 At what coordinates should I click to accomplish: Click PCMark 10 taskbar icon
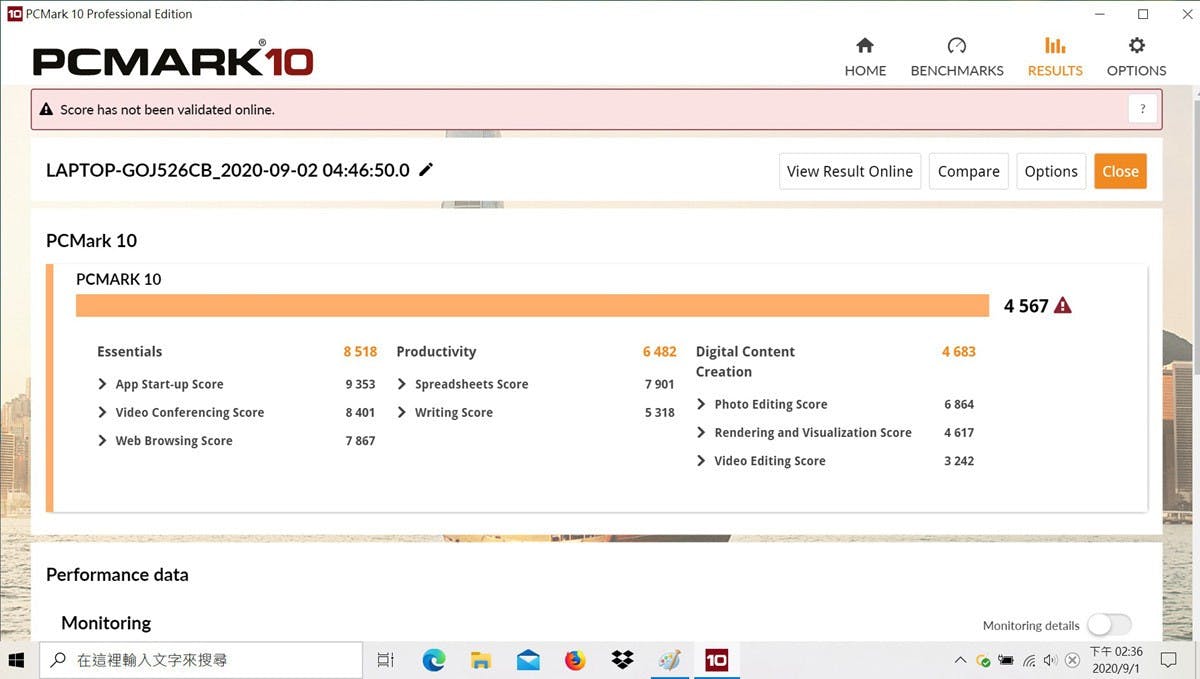(x=716, y=660)
